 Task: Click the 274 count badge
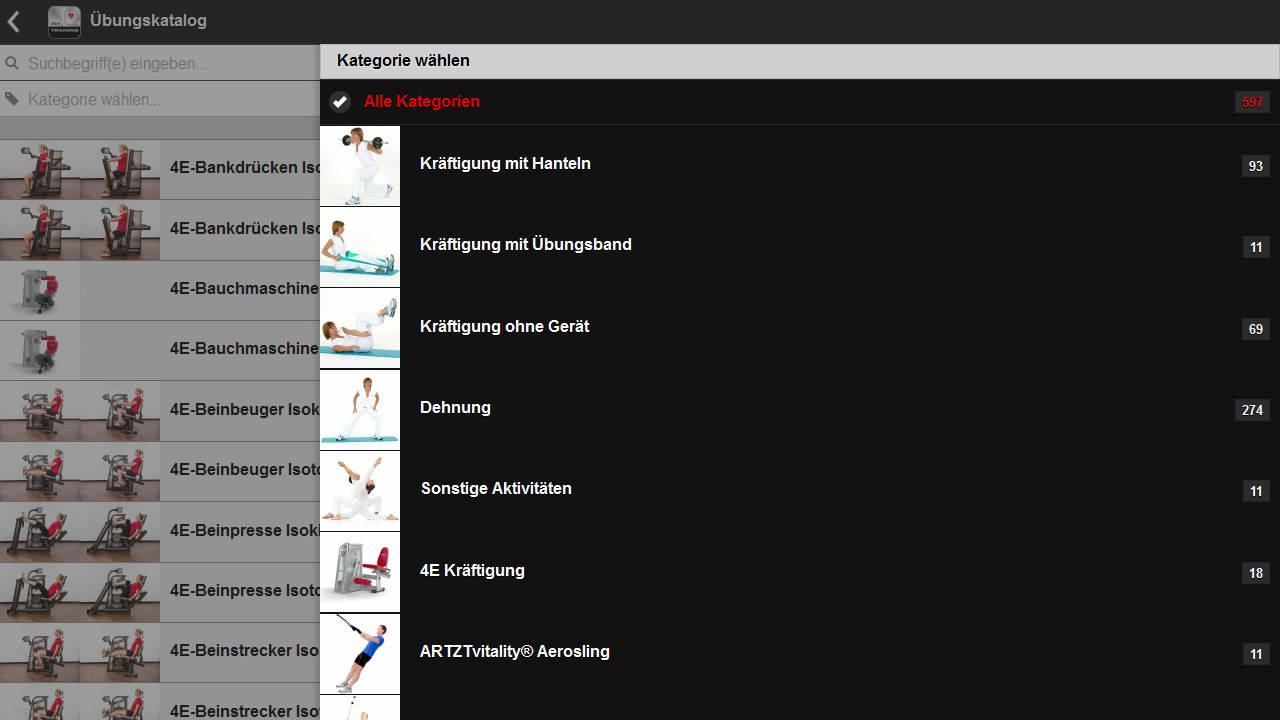(x=1252, y=410)
